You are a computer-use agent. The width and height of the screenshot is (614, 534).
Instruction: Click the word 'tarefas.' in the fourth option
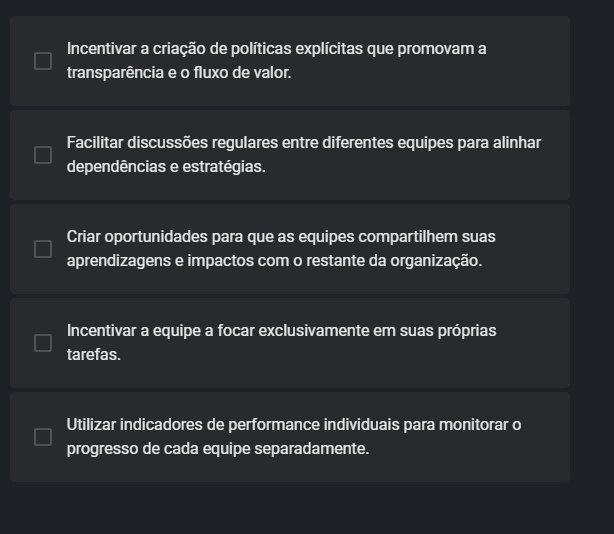(x=94, y=355)
